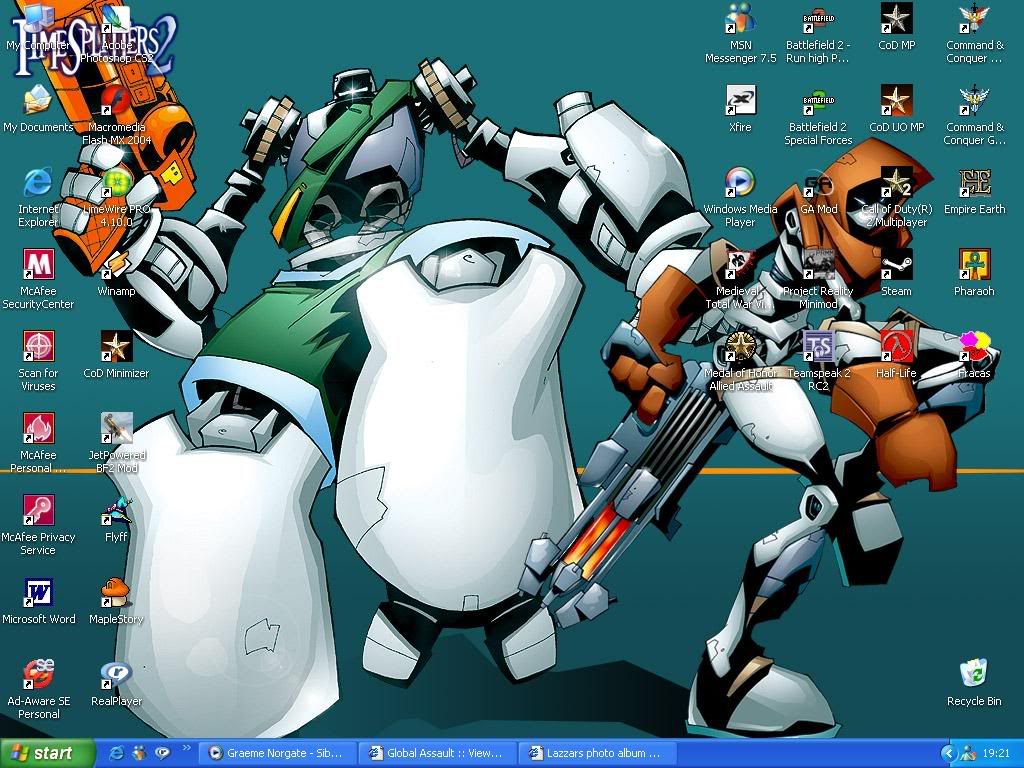This screenshot has width=1024, height=768.
Task: Launch the MapleStory shortcut
Action: pyautogui.click(x=116, y=595)
